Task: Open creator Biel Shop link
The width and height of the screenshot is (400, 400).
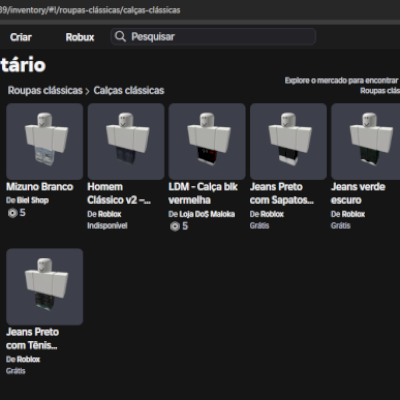Action: 33,200
